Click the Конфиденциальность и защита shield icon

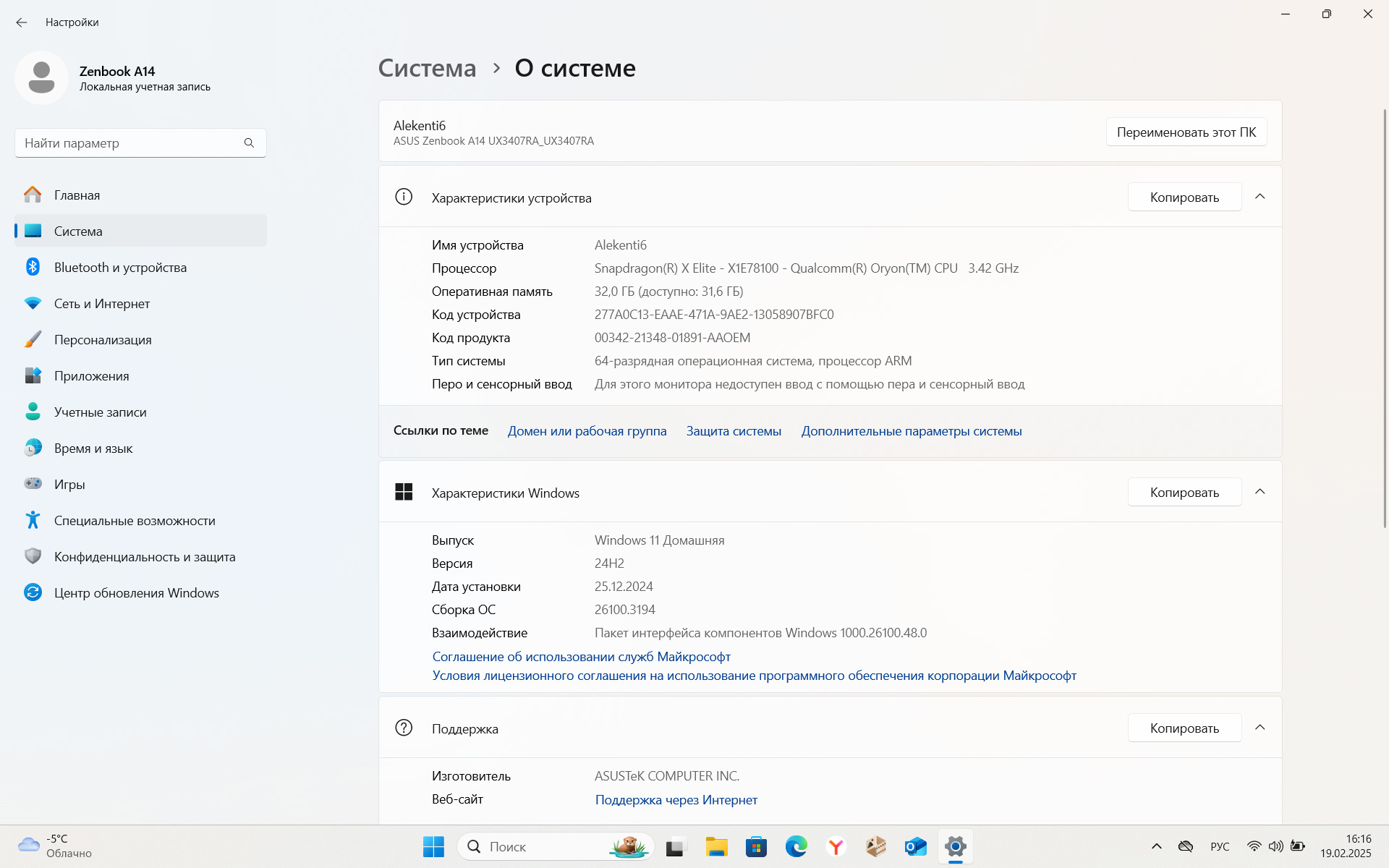33,556
